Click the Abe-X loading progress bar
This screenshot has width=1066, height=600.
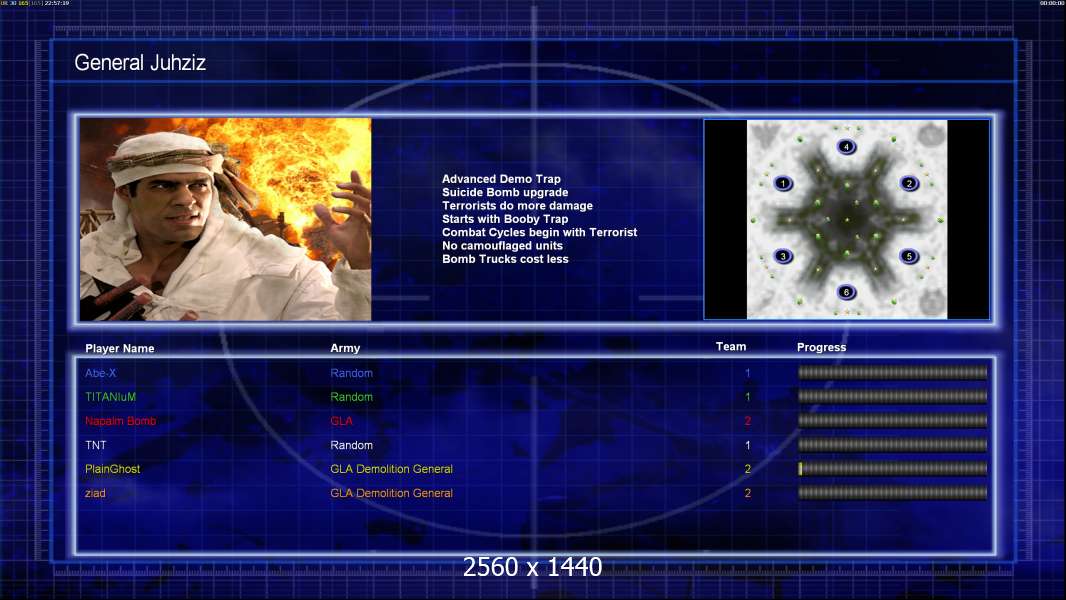click(893, 372)
